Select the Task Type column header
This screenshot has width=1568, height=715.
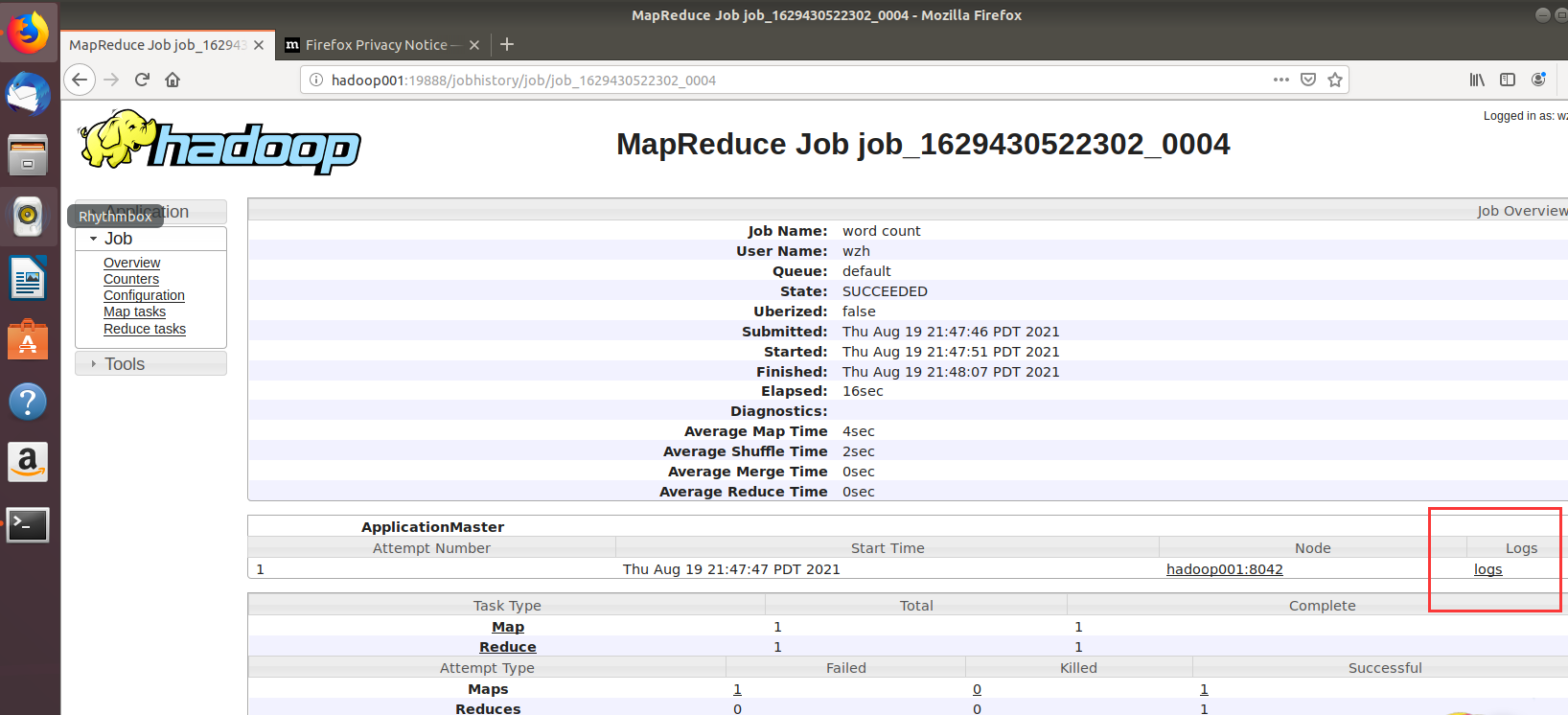click(x=507, y=606)
